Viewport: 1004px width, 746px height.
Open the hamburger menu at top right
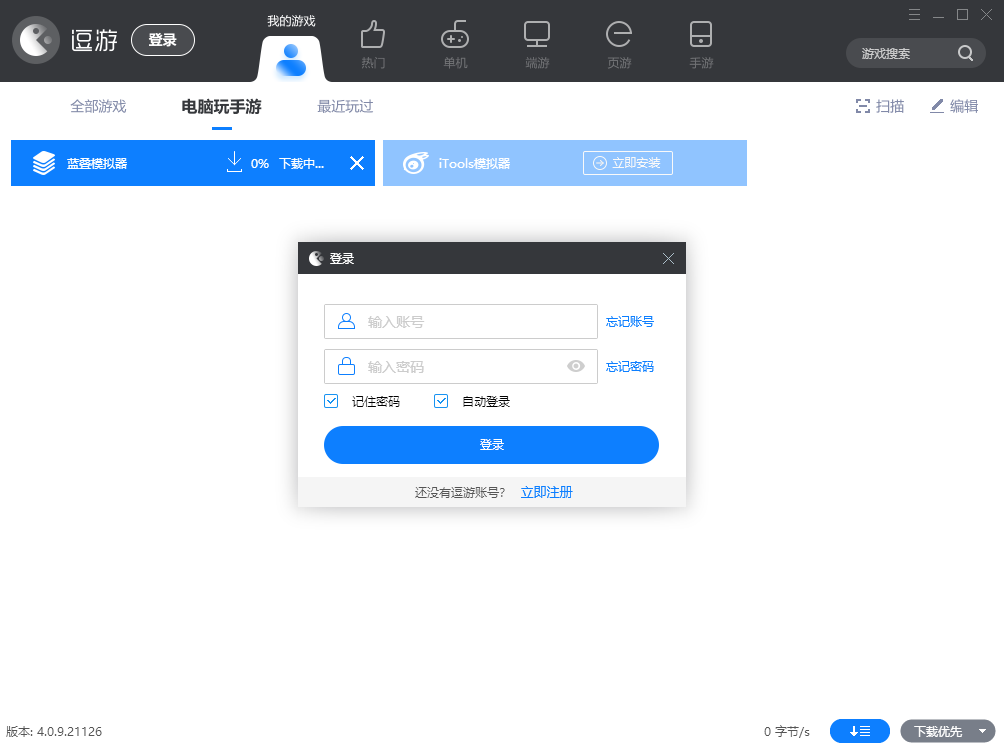coord(914,15)
